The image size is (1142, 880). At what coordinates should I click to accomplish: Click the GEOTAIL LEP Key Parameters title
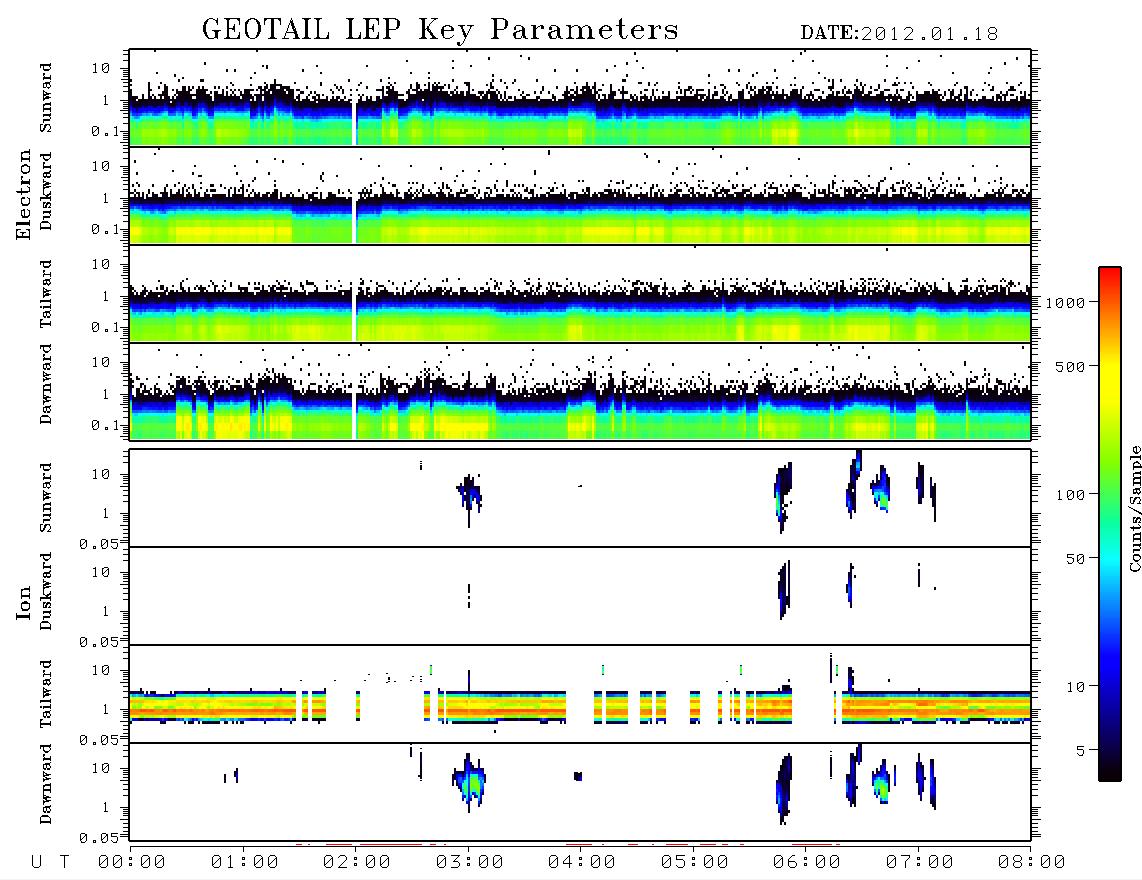[x=440, y=30]
